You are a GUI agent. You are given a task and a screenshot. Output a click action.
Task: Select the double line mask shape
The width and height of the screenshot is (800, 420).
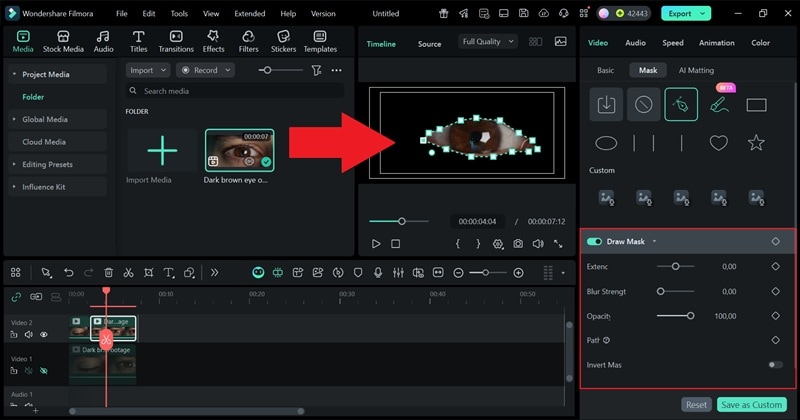tap(643, 143)
